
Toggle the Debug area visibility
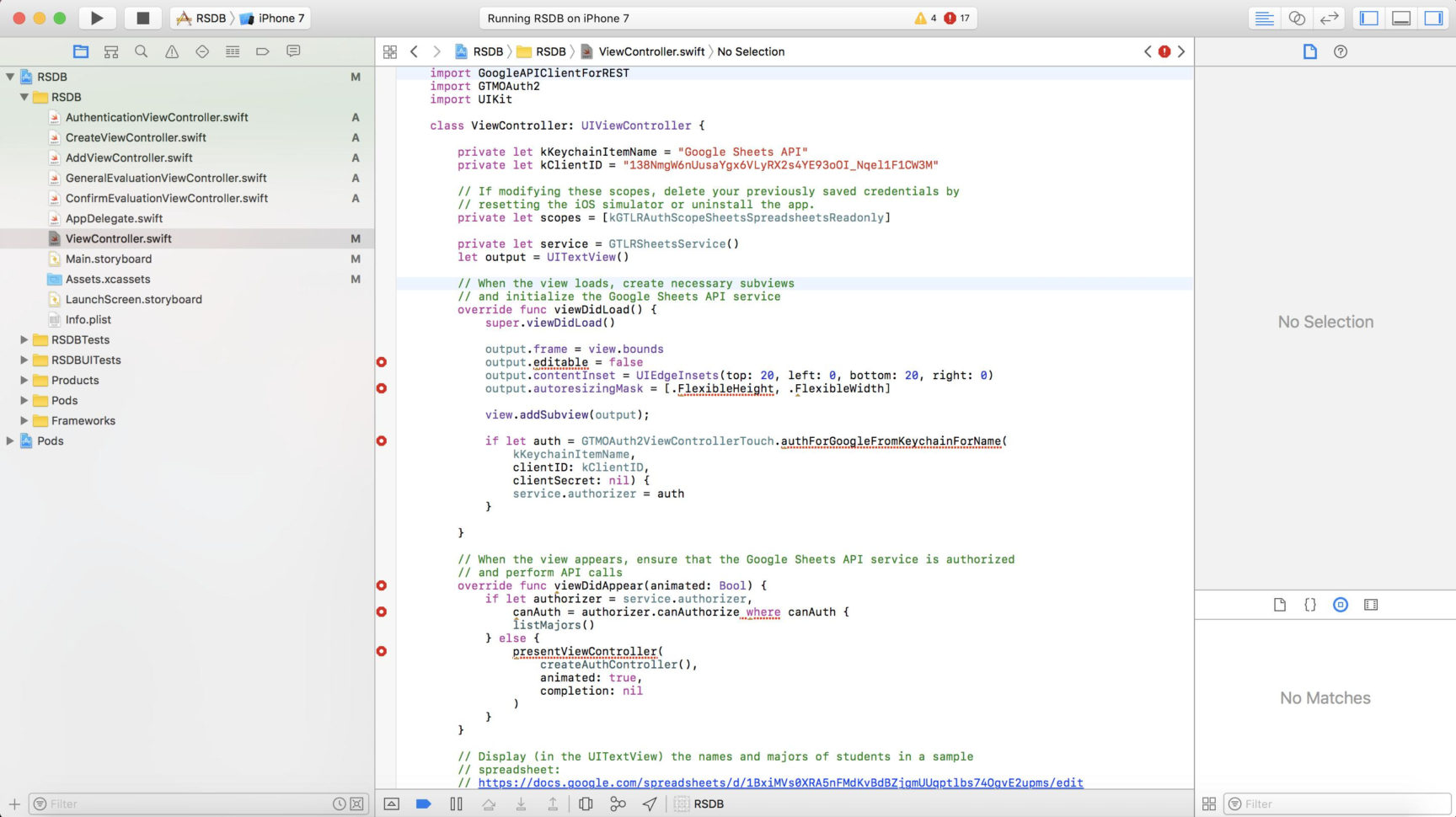pyautogui.click(x=1400, y=18)
